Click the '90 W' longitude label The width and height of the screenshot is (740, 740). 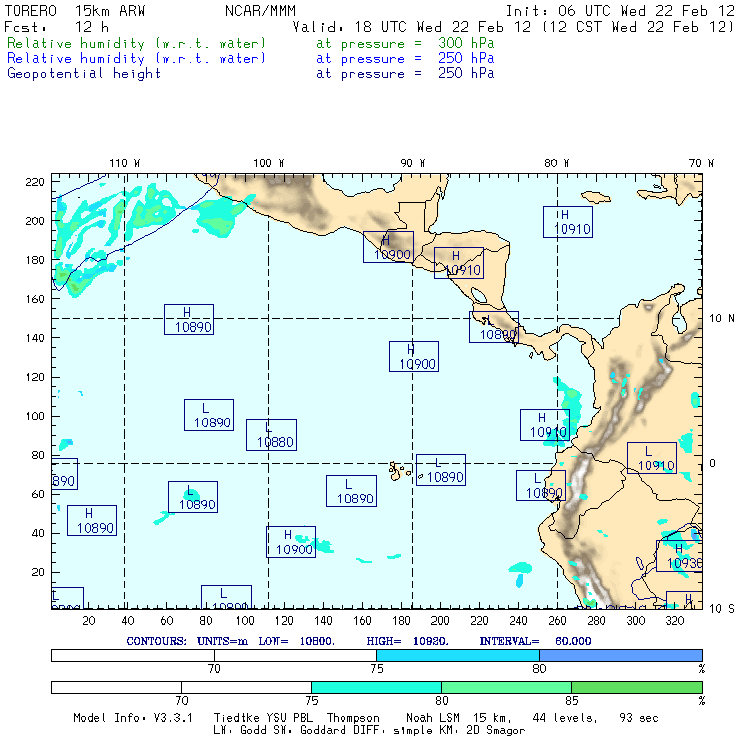(x=412, y=163)
